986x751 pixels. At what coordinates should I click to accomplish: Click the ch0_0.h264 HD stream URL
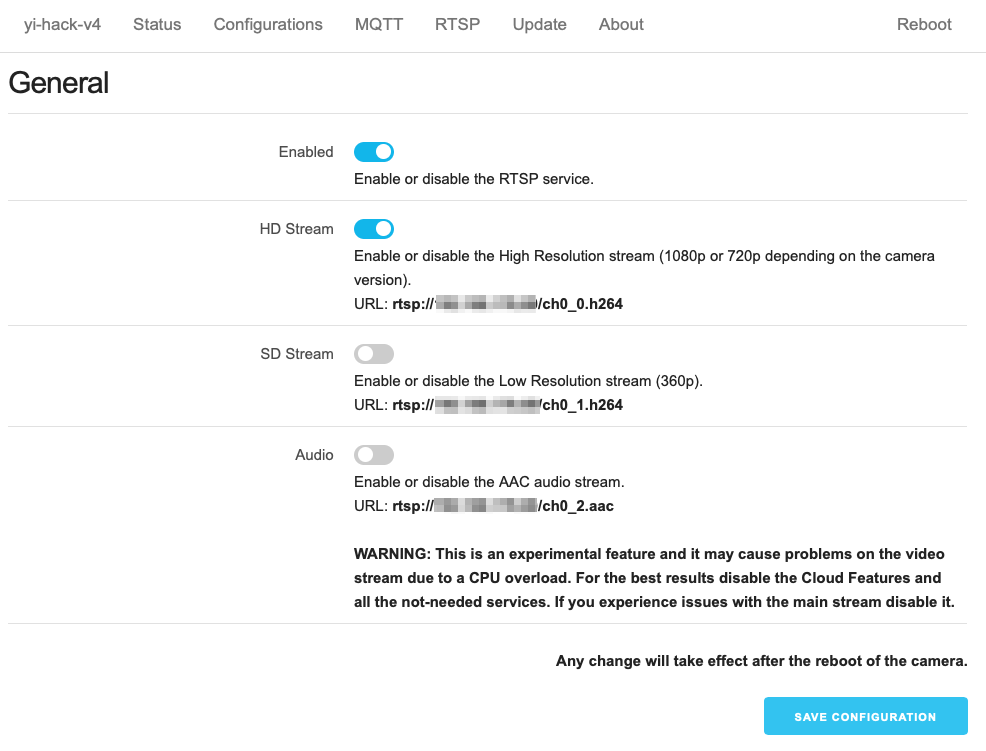(508, 304)
